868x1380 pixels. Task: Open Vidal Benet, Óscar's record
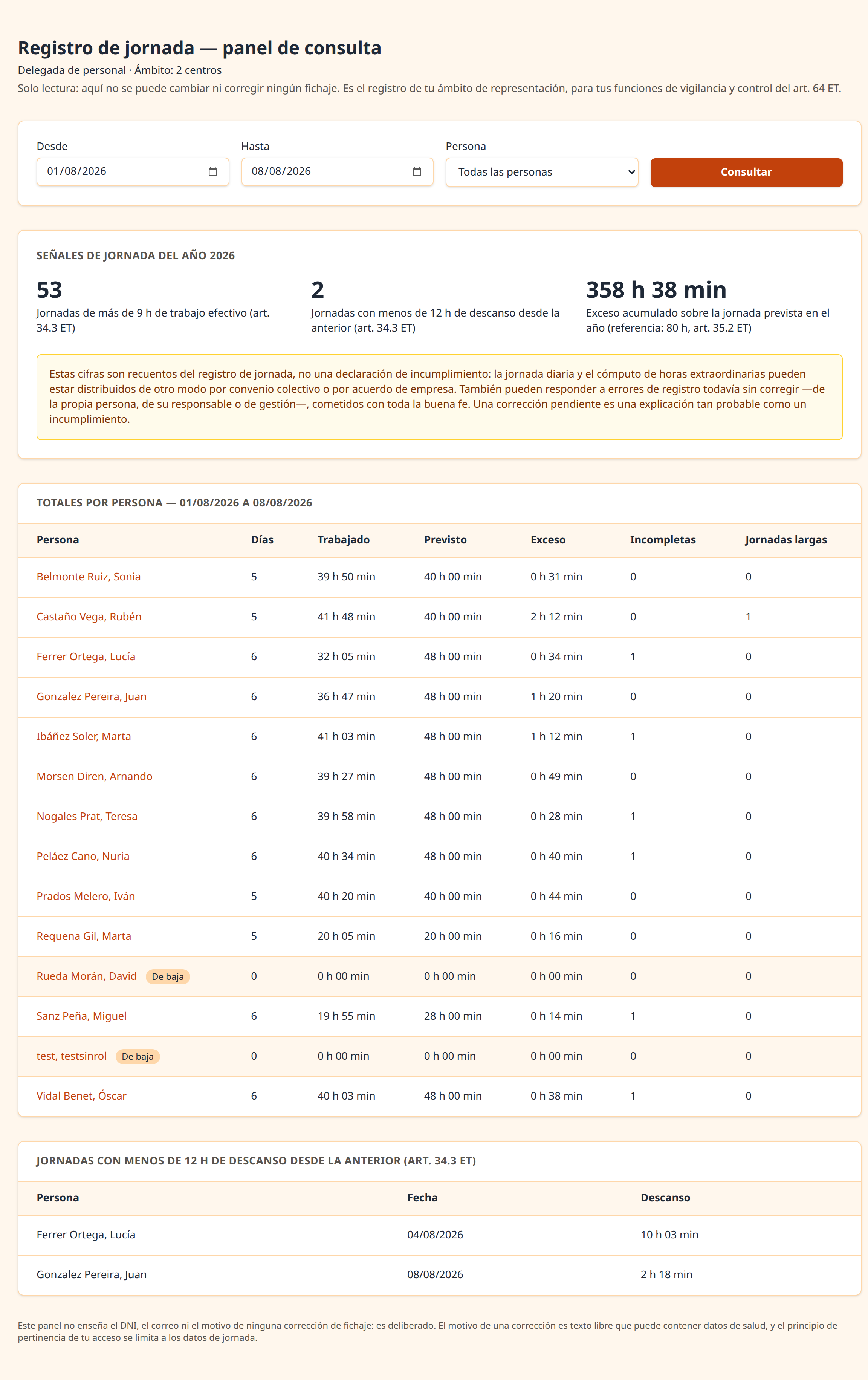pos(81,1096)
